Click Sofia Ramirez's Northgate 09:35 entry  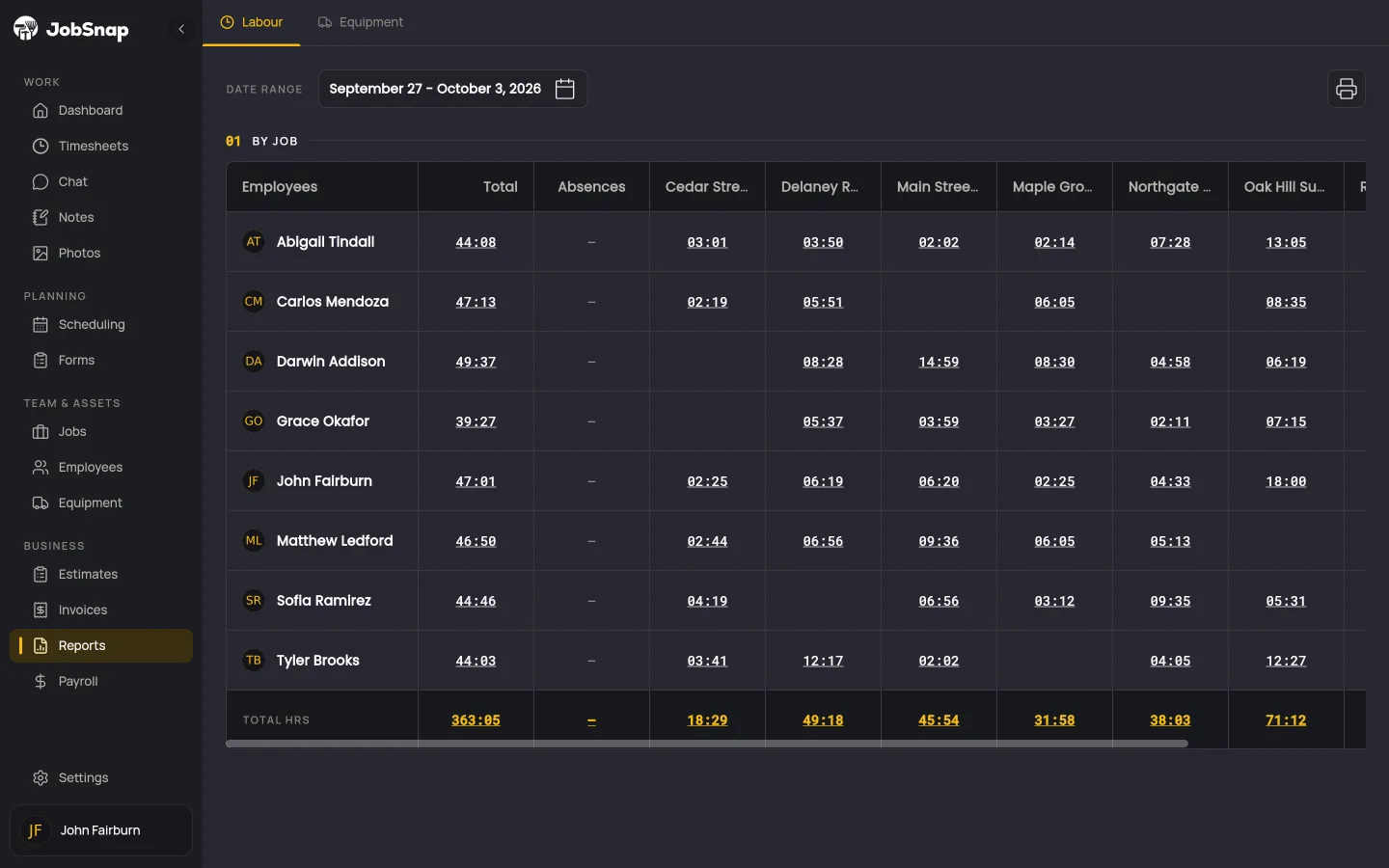click(1170, 601)
